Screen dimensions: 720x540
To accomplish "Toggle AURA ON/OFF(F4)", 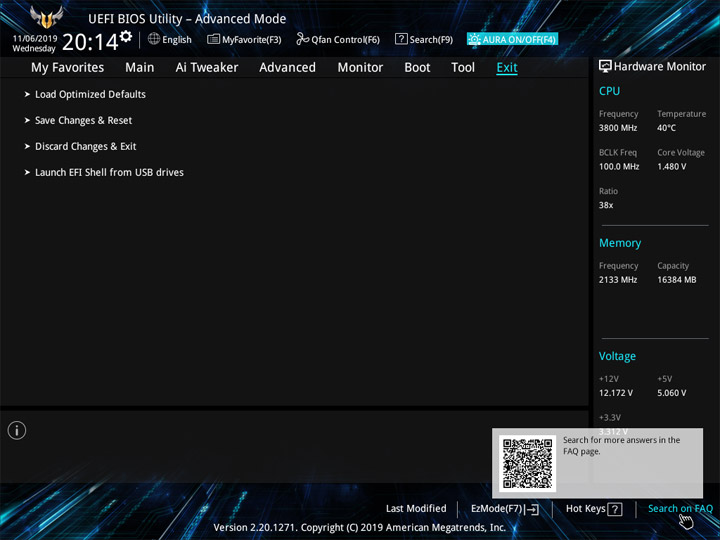I will pos(512,39).
